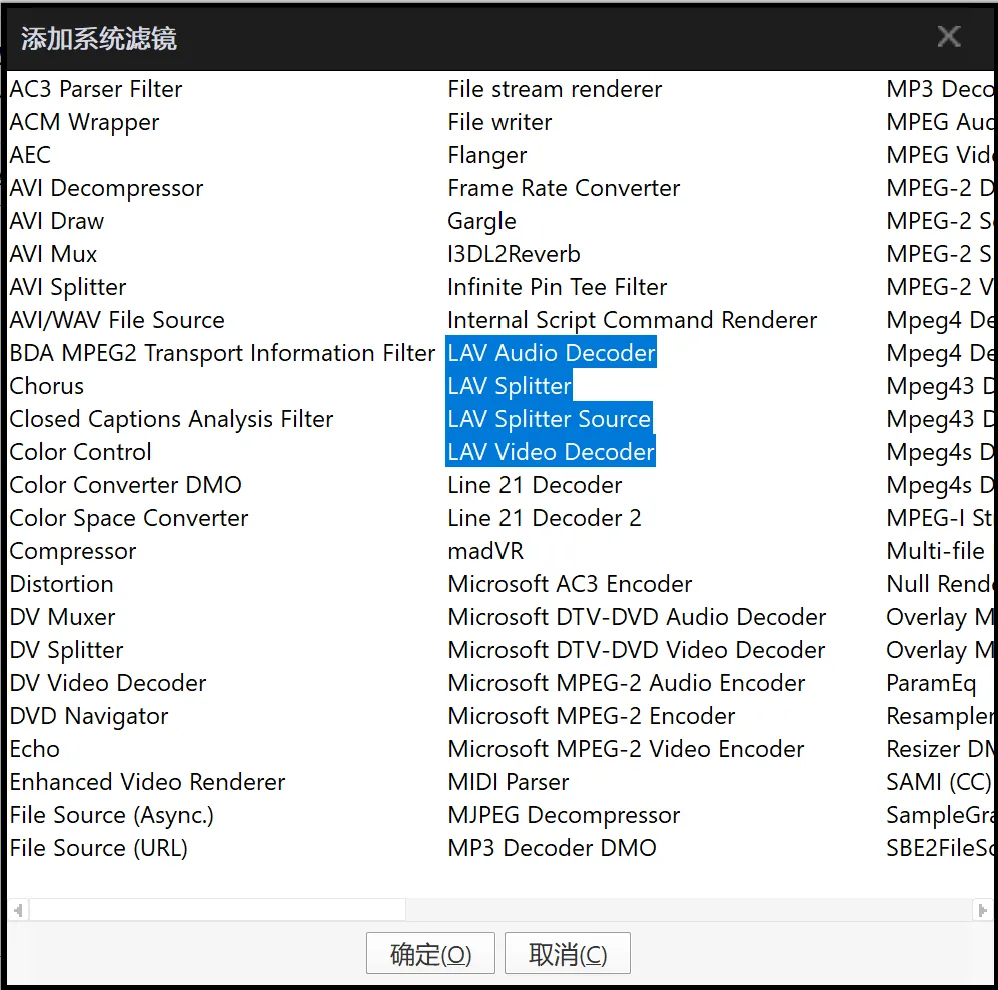Select the DVD Navigator filter

(x=89, y=716)
